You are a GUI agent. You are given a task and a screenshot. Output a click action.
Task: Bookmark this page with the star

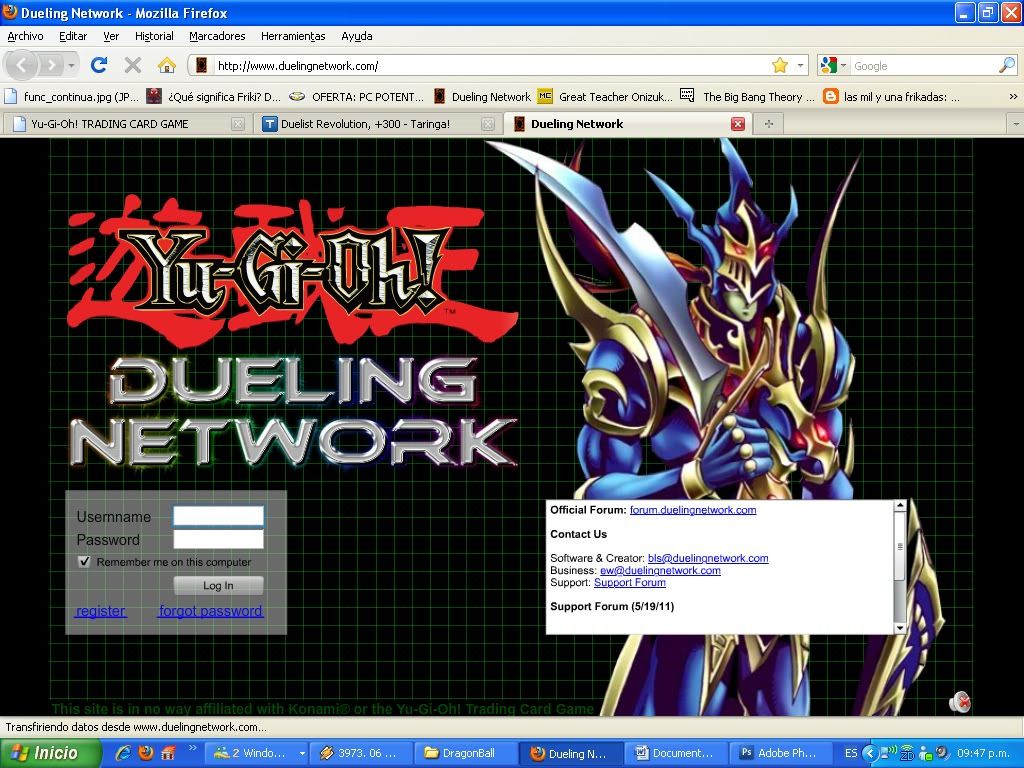pyautogui.click(x=780, y=65)
